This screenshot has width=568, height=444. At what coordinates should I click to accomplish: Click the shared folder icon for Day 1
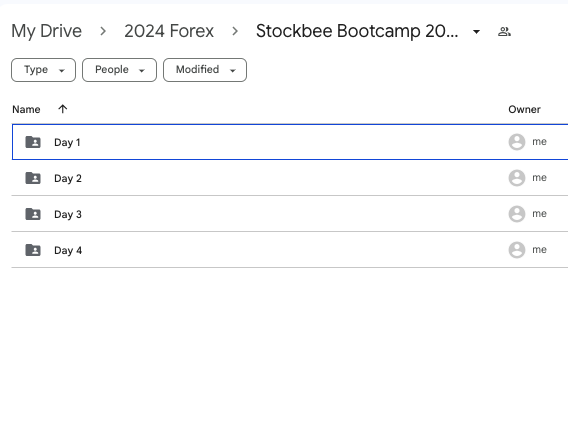[33, 142]
